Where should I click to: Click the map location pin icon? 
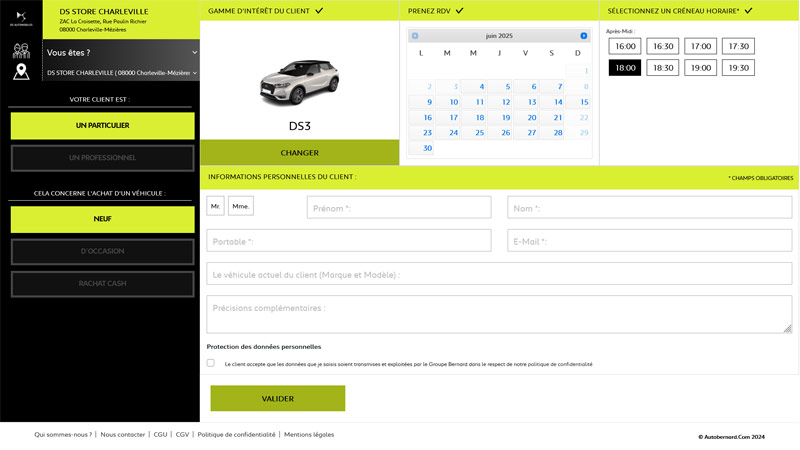point(21,72)
